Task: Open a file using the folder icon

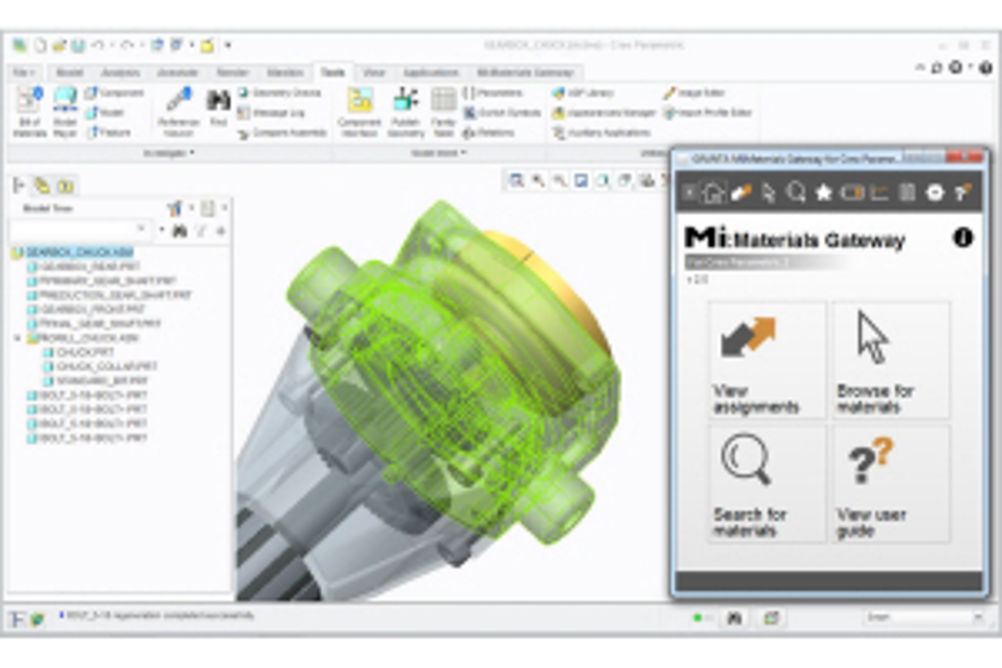Action: [59, 45]
